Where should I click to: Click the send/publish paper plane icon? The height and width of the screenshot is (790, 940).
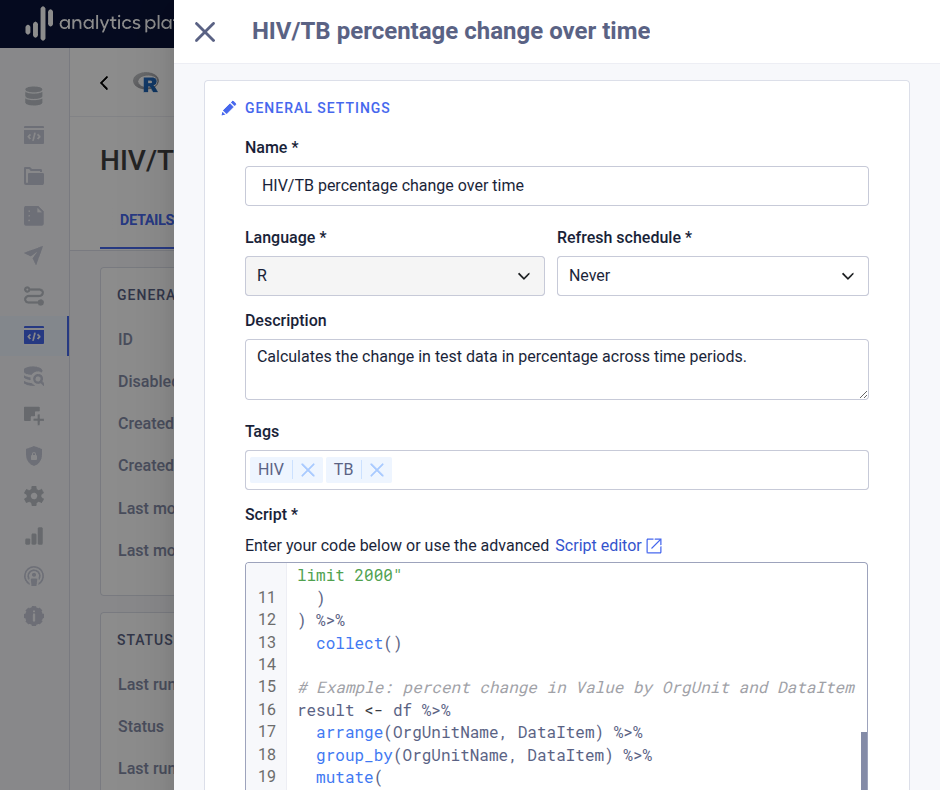pos(33,255)
